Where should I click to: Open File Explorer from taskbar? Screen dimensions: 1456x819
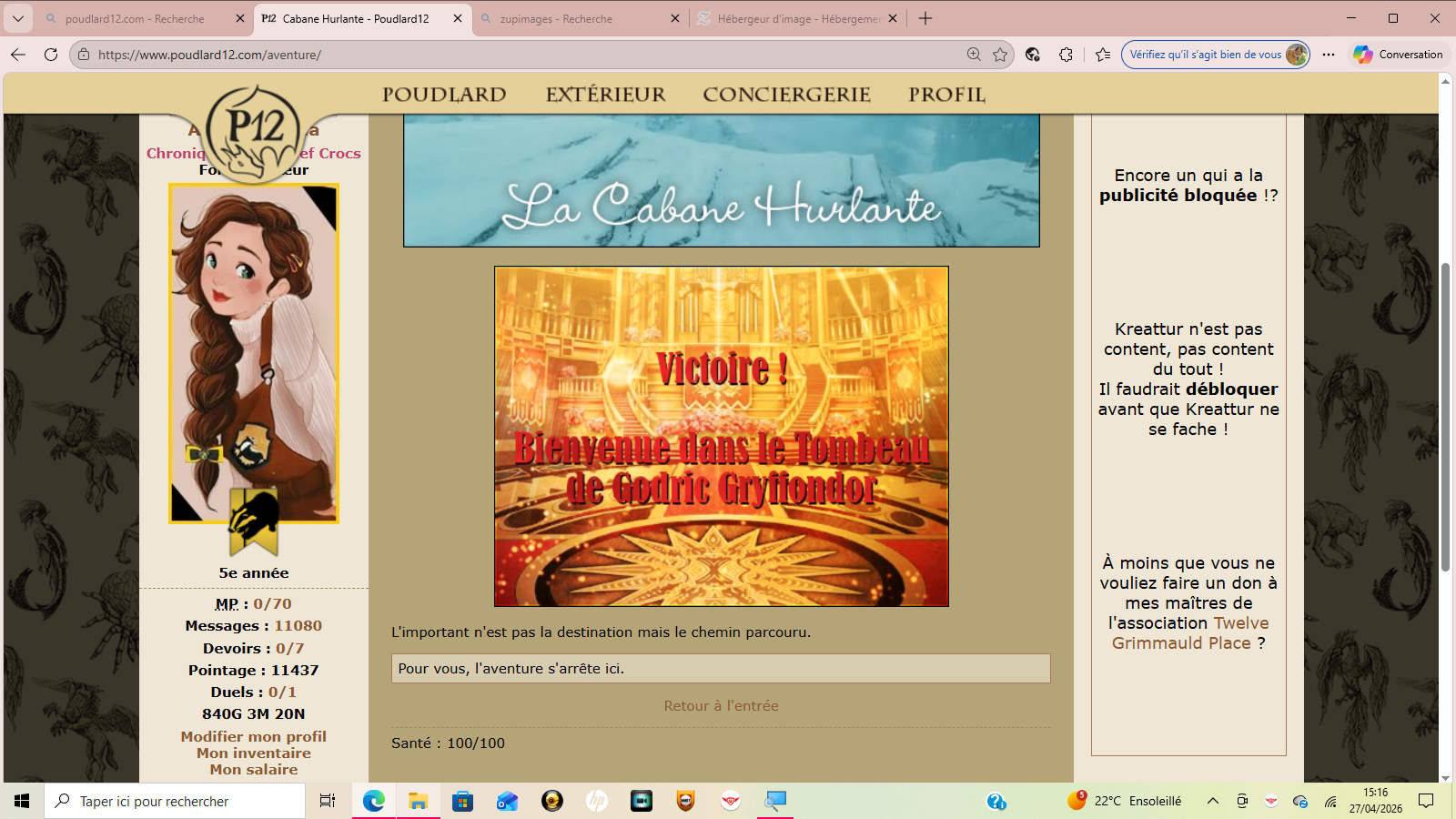click(419, 801)
